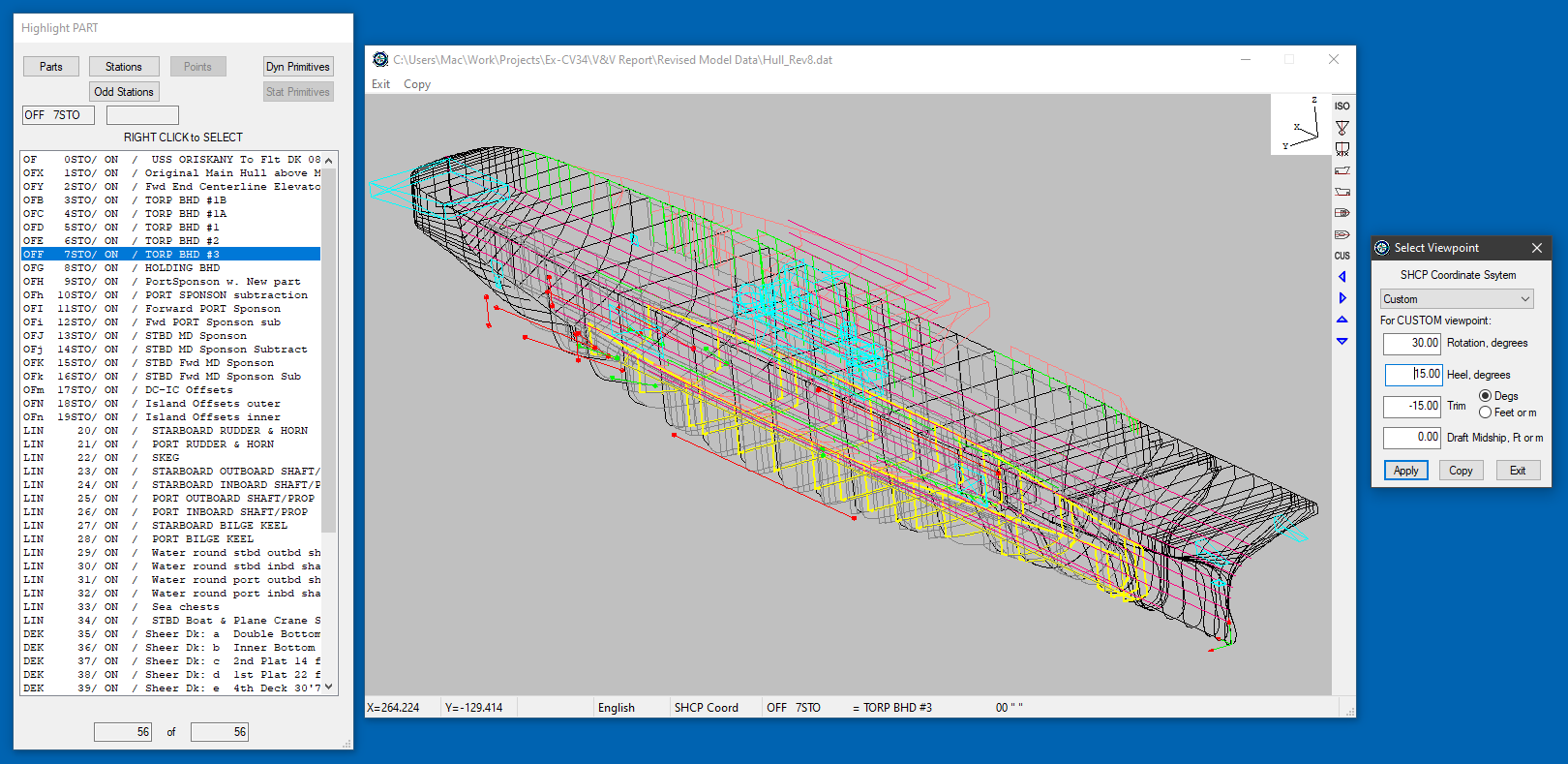The height and width of the screenshot is (764, 1568).
Task: Select the stern body-plan view icon
Action: 1342,149
